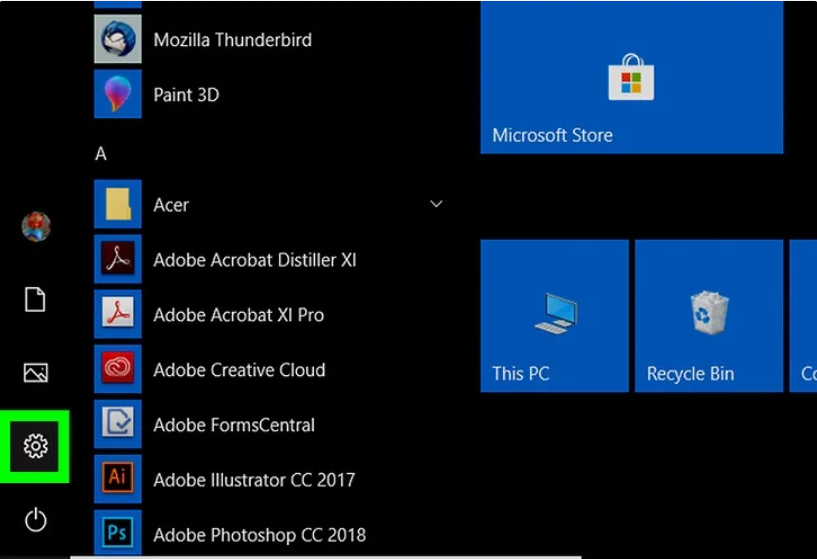817x559 pixels.
Task: Click the letter A section header
Action: pyautogui.click(x=101, y=154)
